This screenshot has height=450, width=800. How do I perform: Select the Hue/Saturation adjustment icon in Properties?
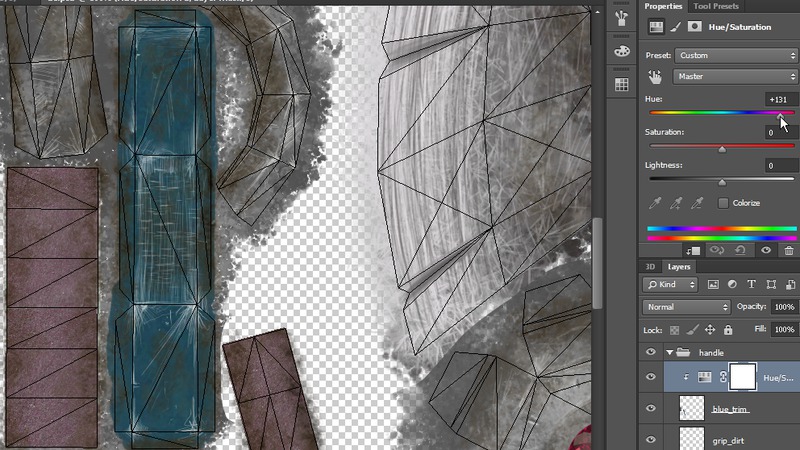pos(656,27)
